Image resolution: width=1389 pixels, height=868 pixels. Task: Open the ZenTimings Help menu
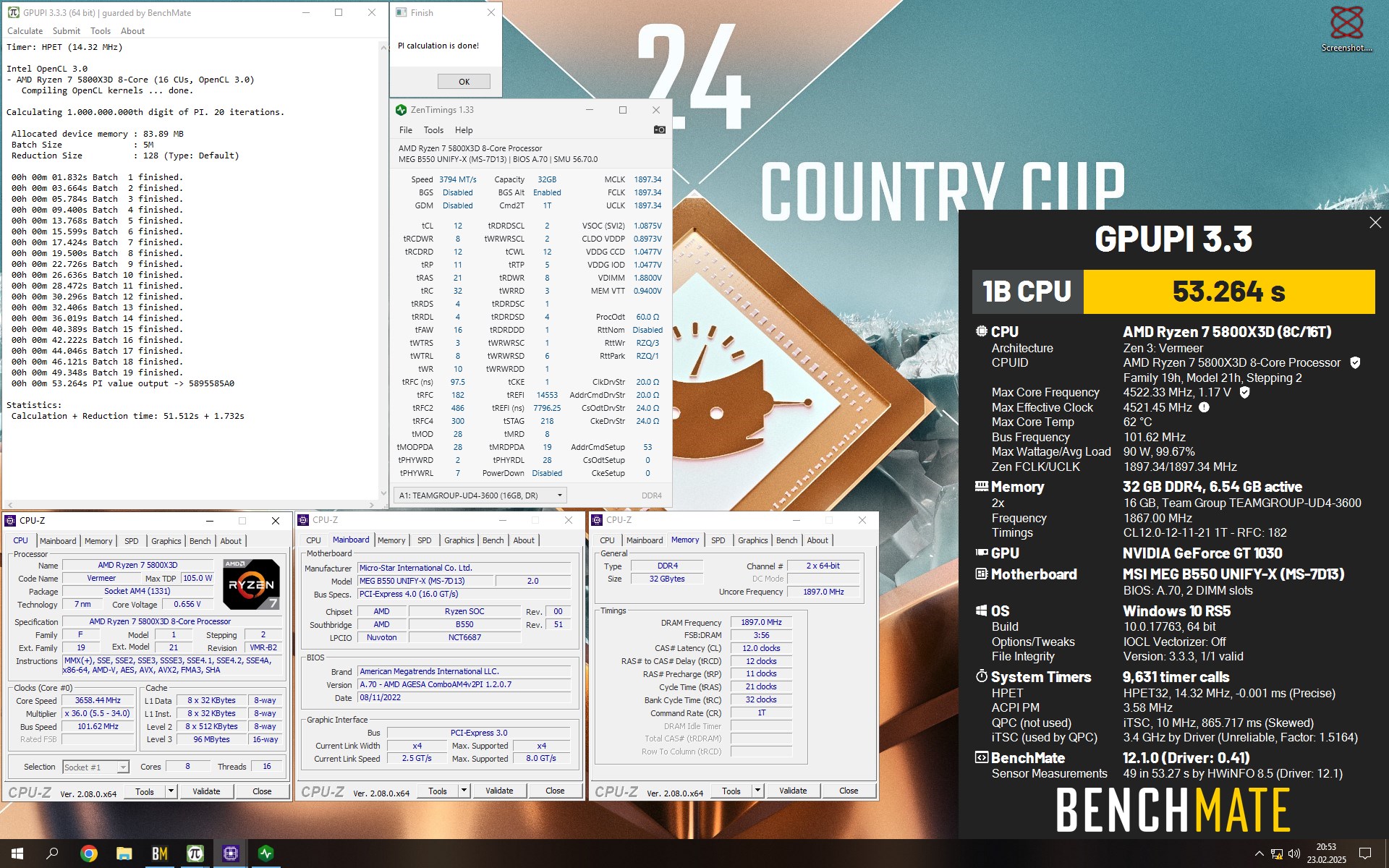(464, 130)
